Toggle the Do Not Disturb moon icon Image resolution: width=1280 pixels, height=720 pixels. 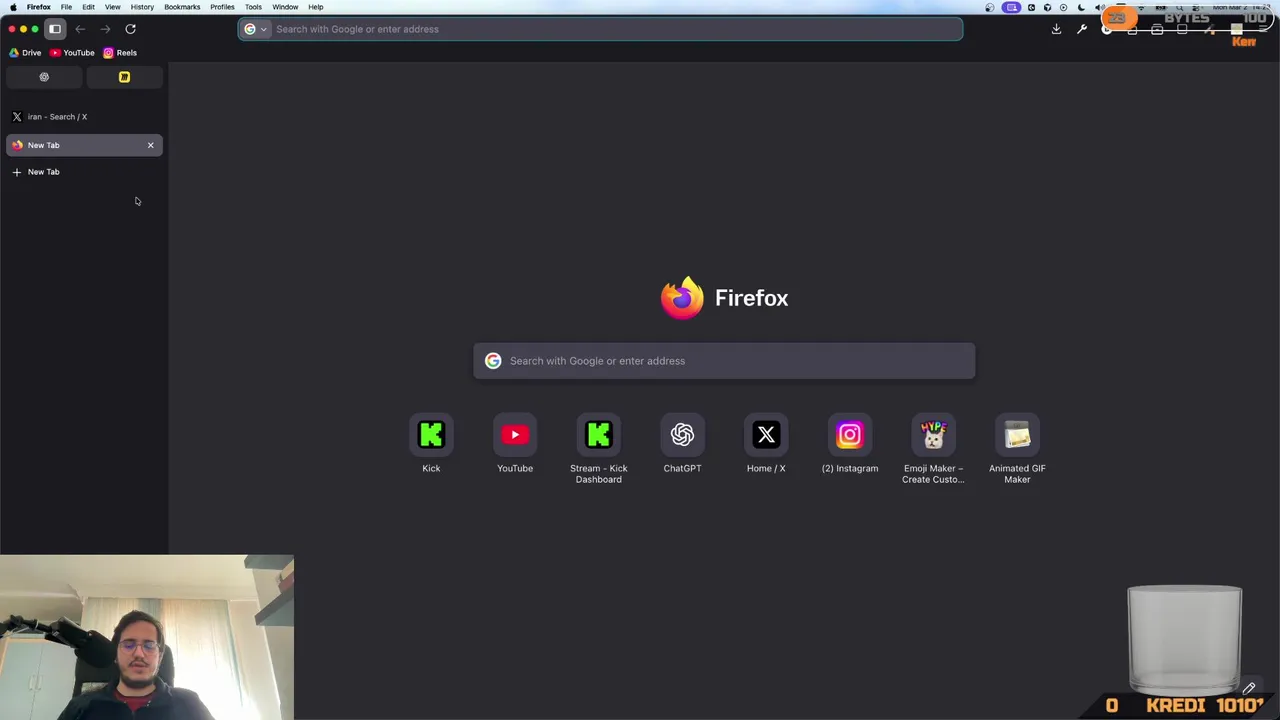click(1080, 7)
